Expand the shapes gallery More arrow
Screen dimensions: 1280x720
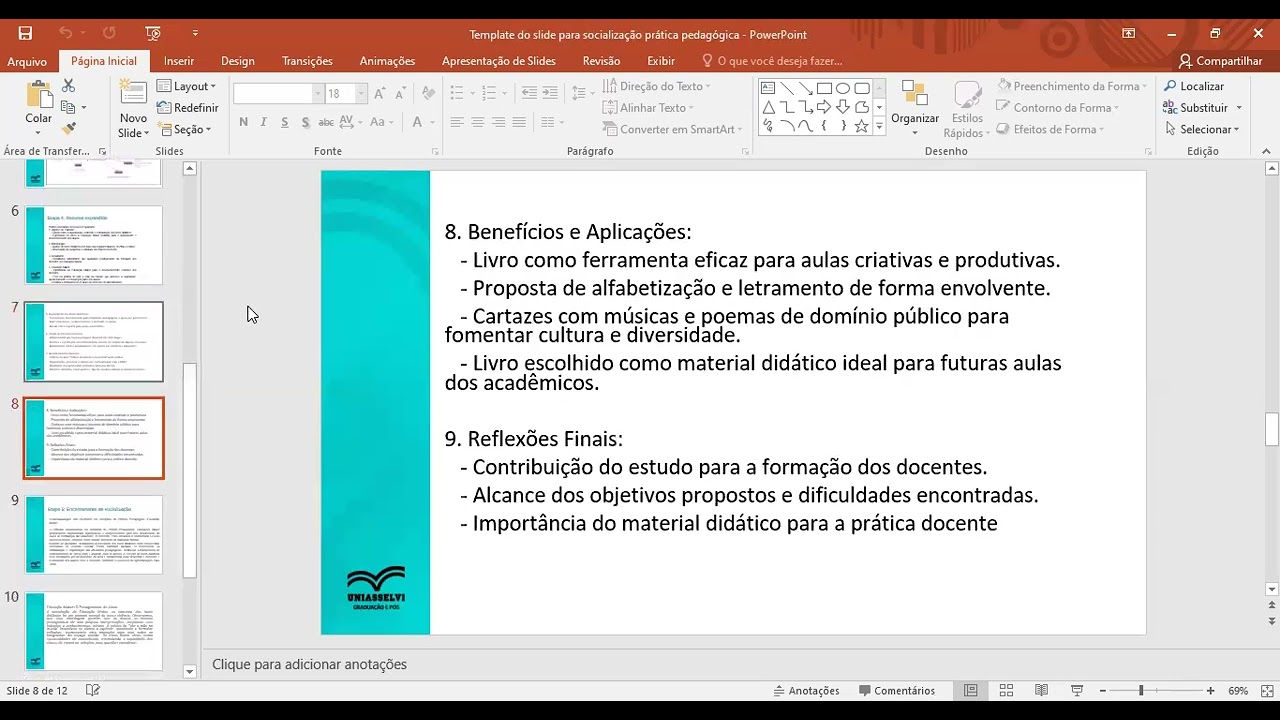click(880, 127)
